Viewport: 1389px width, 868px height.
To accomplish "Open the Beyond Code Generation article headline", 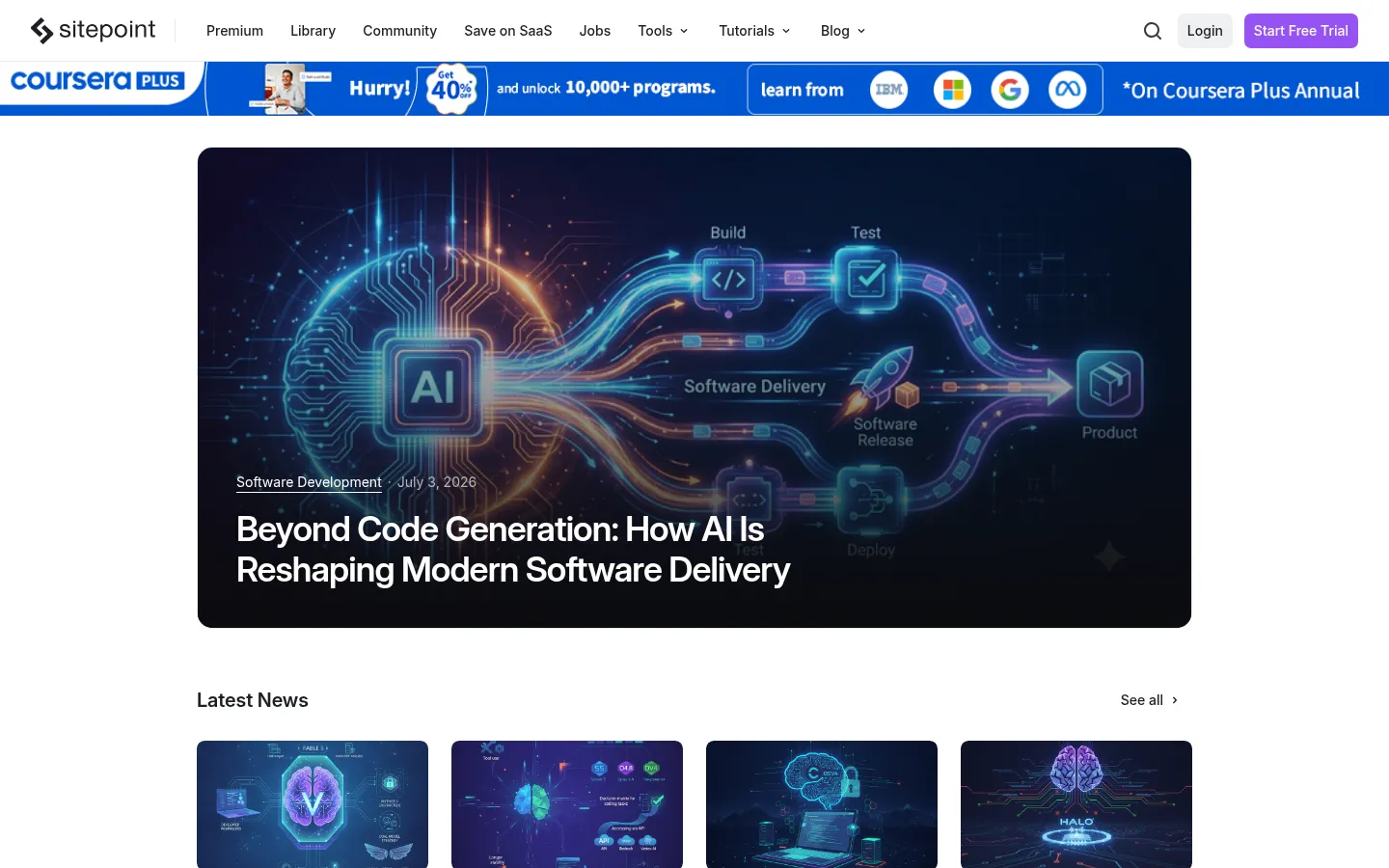I will click(513, 550).
